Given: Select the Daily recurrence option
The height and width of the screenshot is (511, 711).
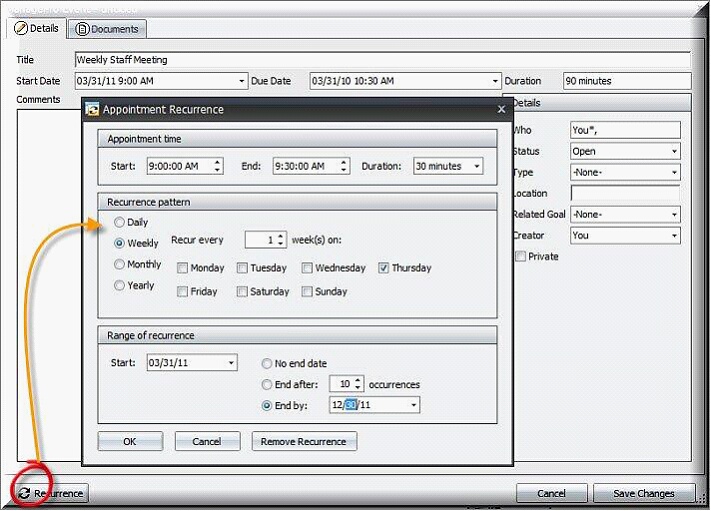Looking at the screenshot, I should pos(119,222).
